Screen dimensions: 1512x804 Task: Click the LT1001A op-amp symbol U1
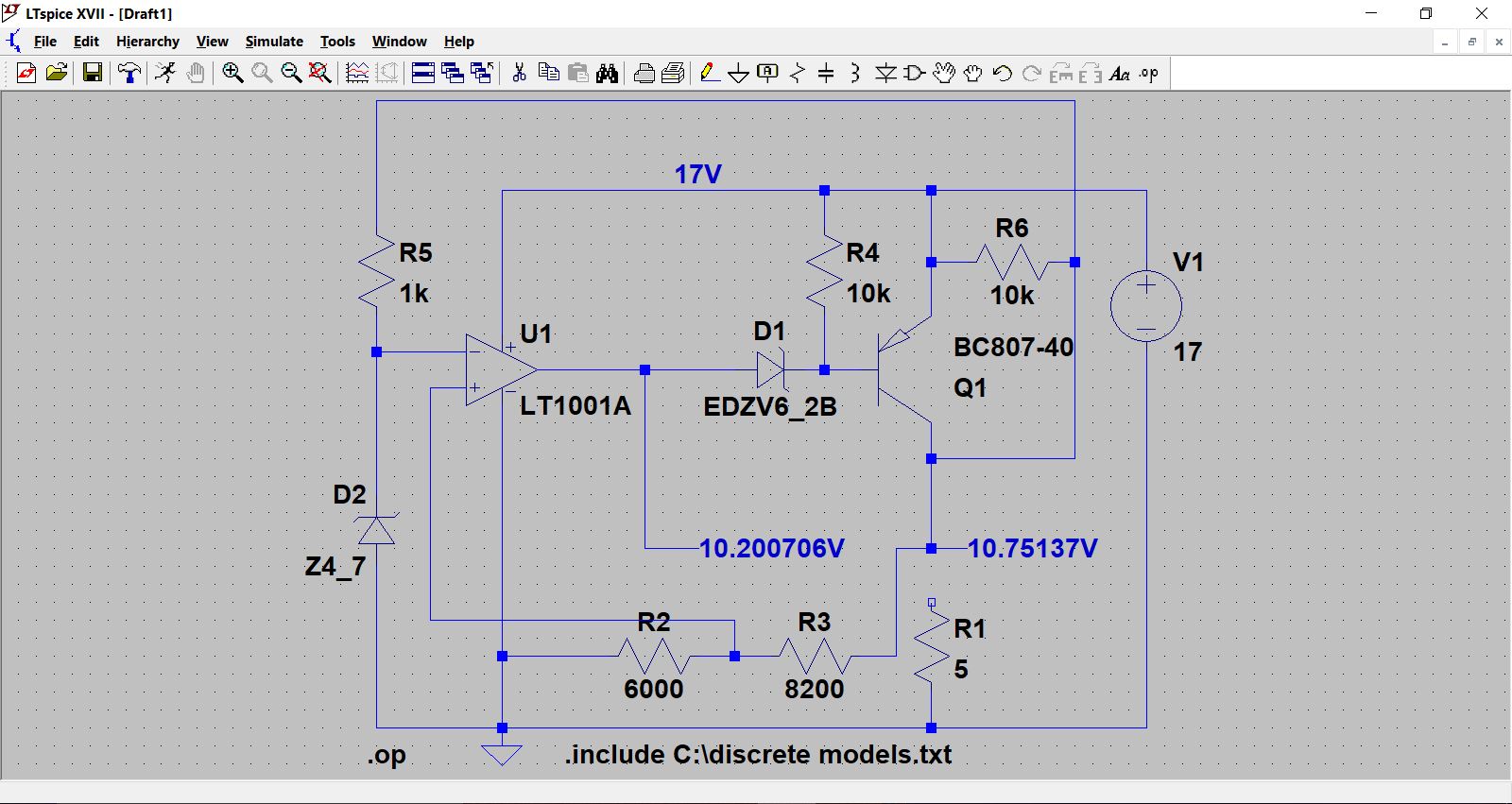(x=501, y=369)
